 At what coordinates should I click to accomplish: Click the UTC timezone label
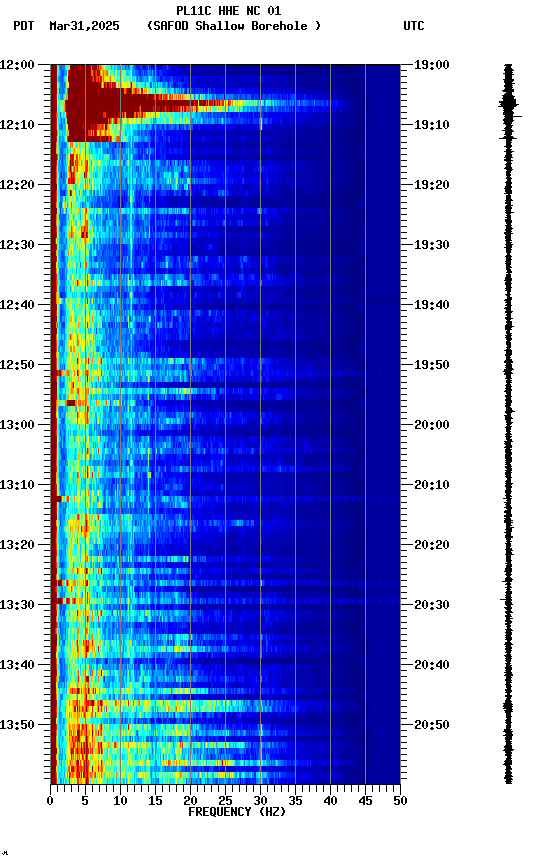414,26
